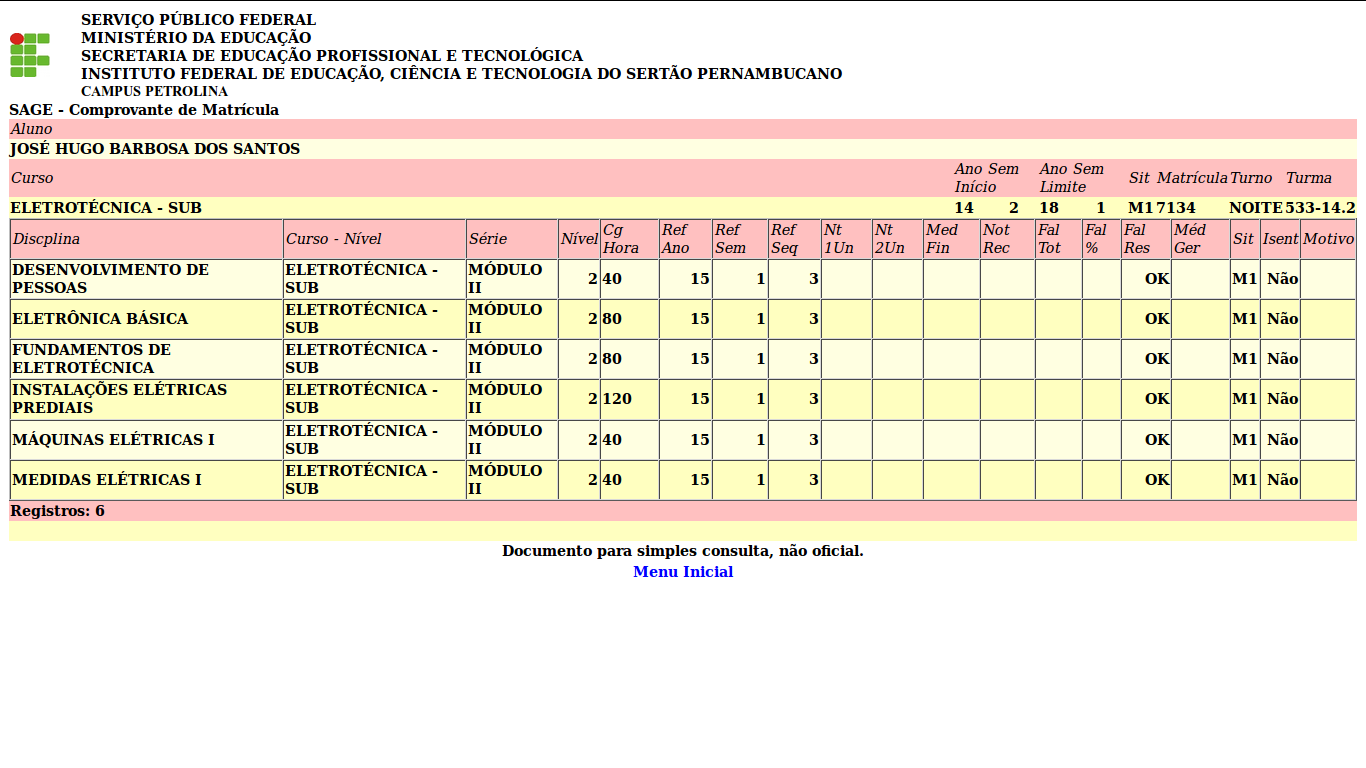1366x768 pixels.
Task: Select the DESENVOLVIMENTO DE PESSOAS discipline cell
Action: [x=146, y=279]
